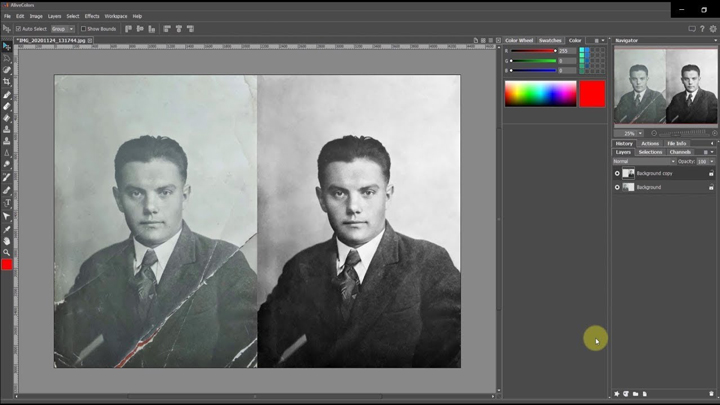Image resolution: width=720 pixels, height=405 pixels.
Task: Toggle visibility of the Background layer
Action: click(x=617, y=187)
